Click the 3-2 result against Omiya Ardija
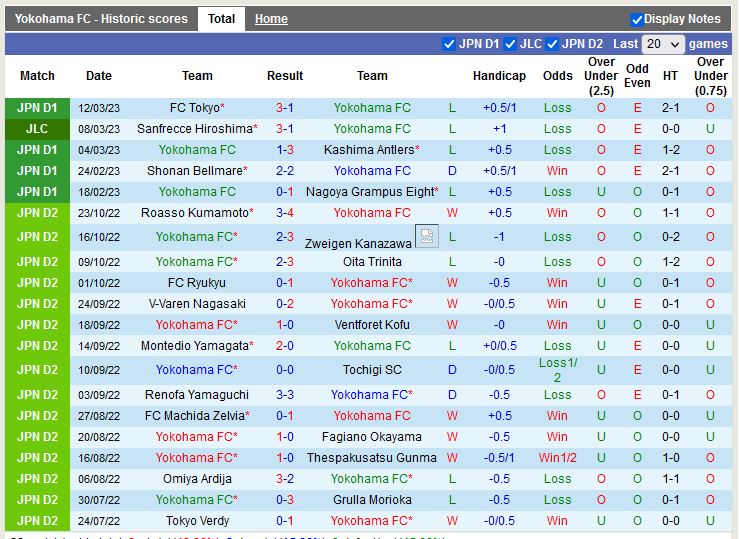 pyautogui.click(x=285, y=479)
